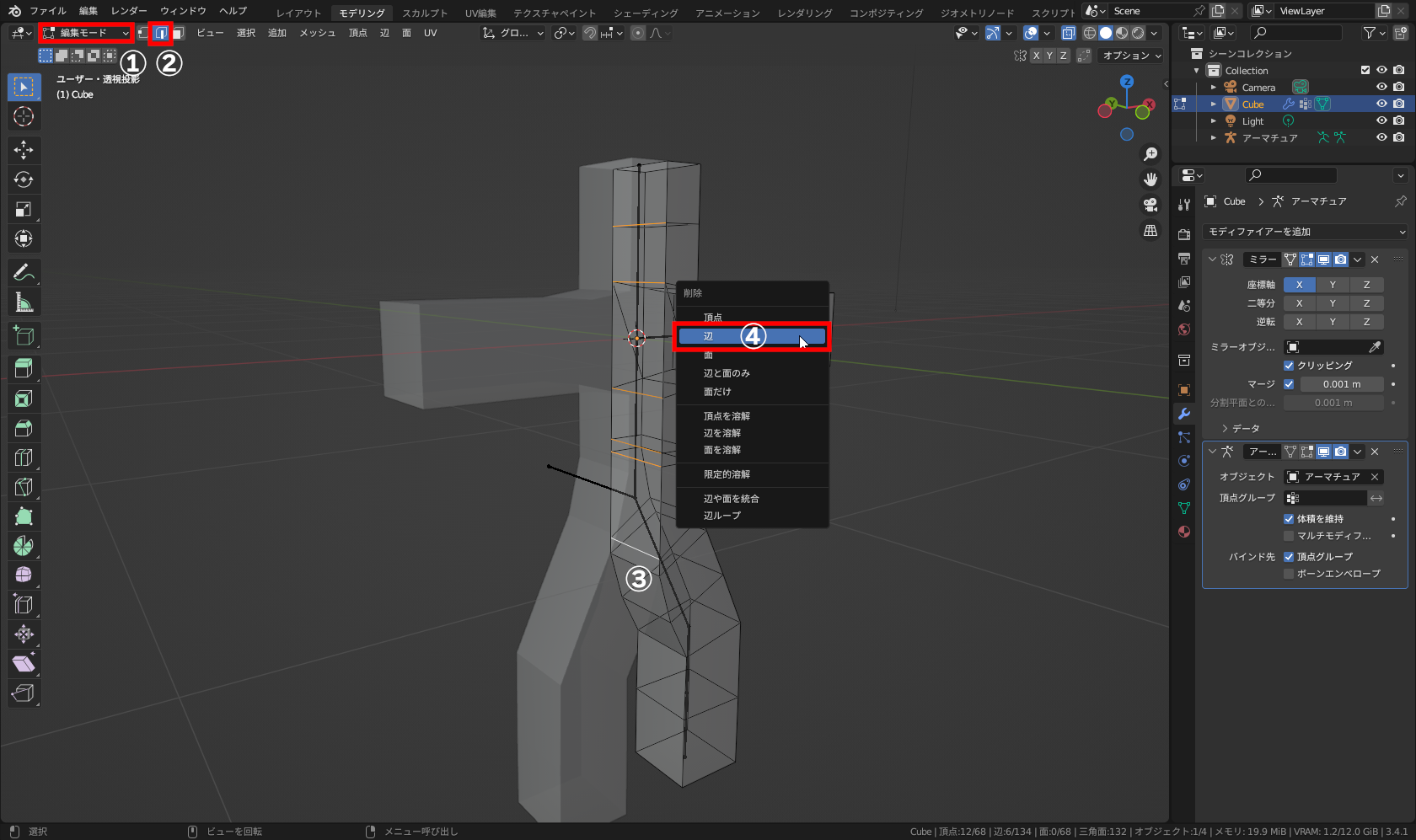Open the ファイル menu
The width and height of the screenshot is (1416, 840).
(x=48, y=11)
